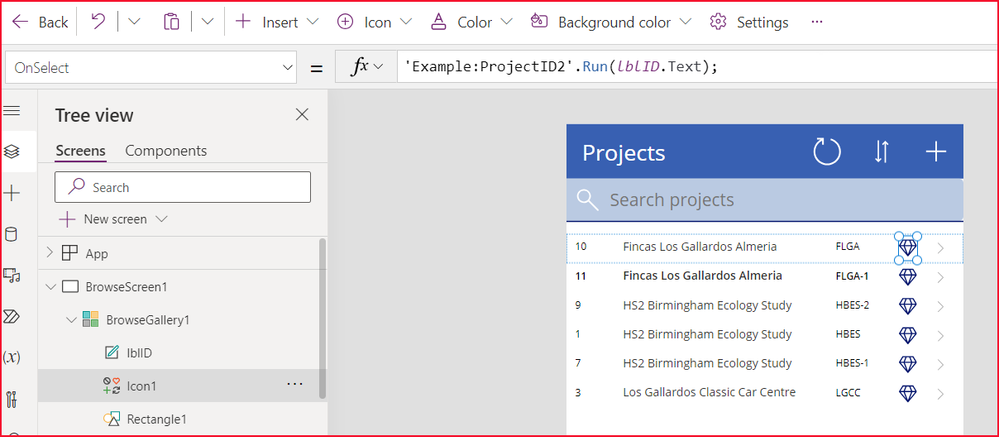Viewport: 999px width, 437px height.
Task: Open the Variables (x) pane icon
Action: click(11, 357)
